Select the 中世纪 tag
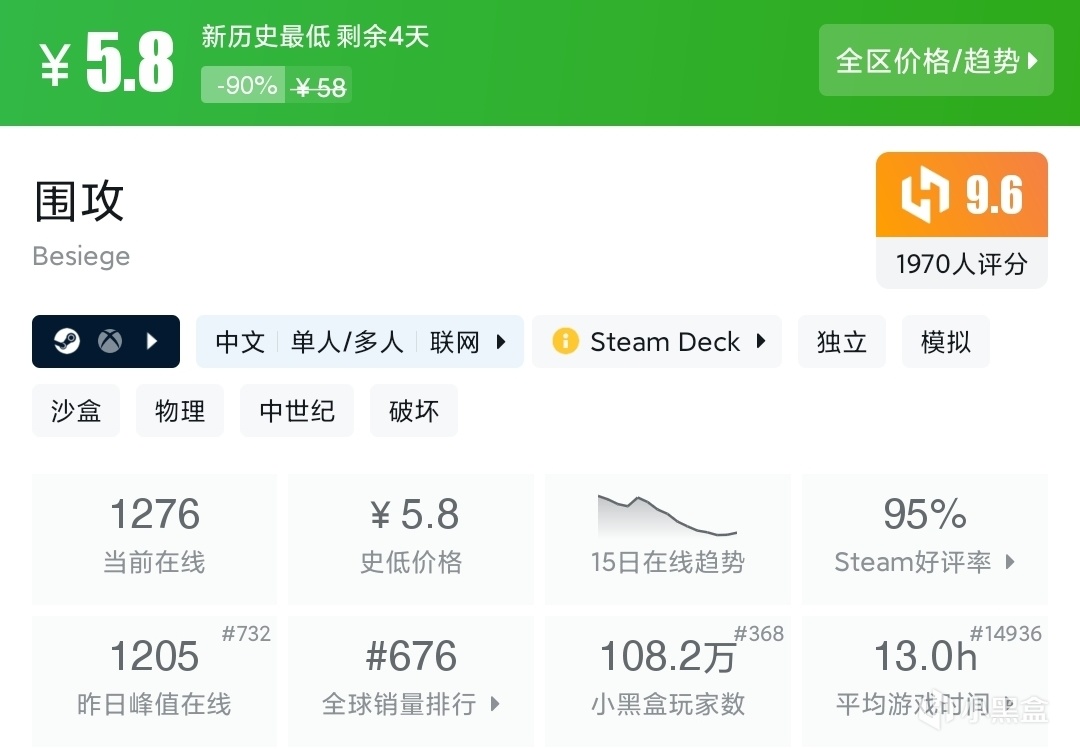 click(297, 410)
